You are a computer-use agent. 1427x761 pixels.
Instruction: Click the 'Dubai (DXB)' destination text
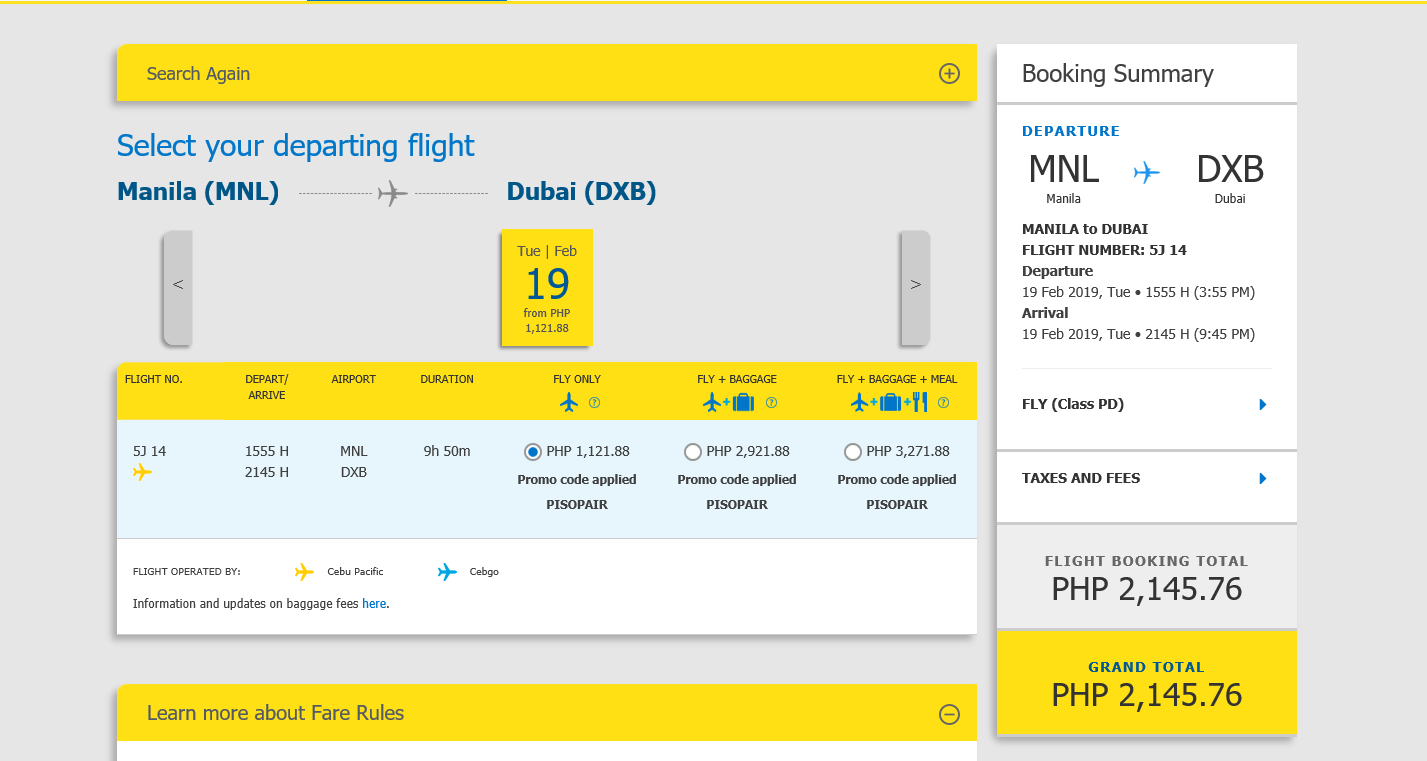pos(582,192)
